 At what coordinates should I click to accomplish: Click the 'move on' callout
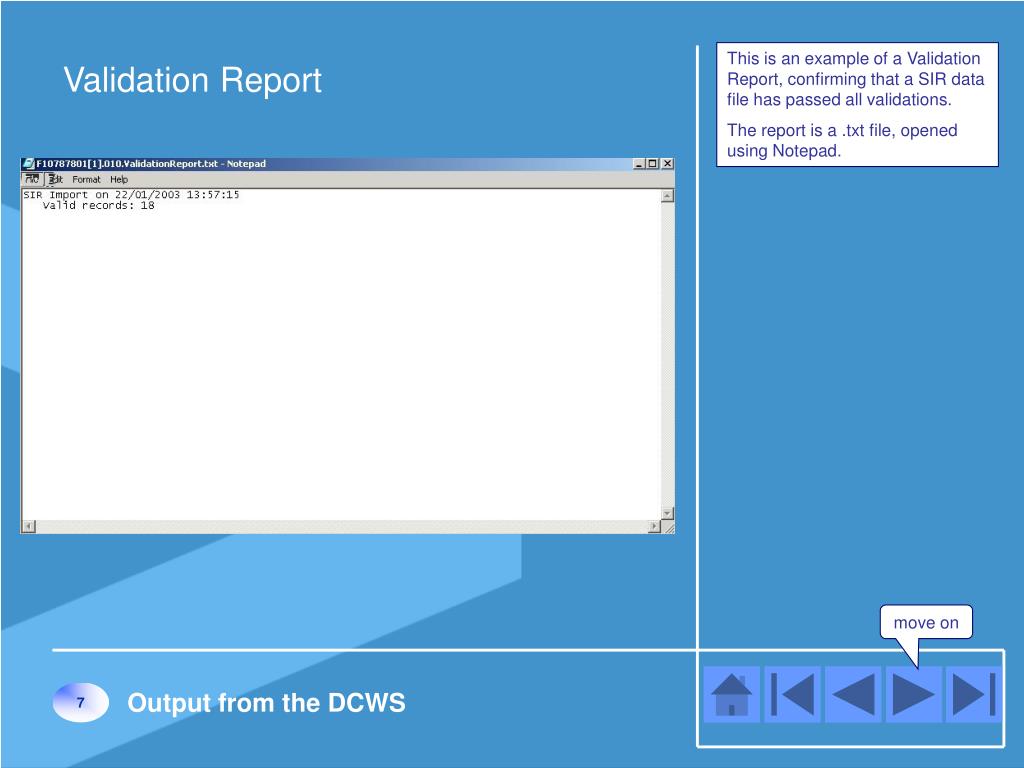(926, 622)
